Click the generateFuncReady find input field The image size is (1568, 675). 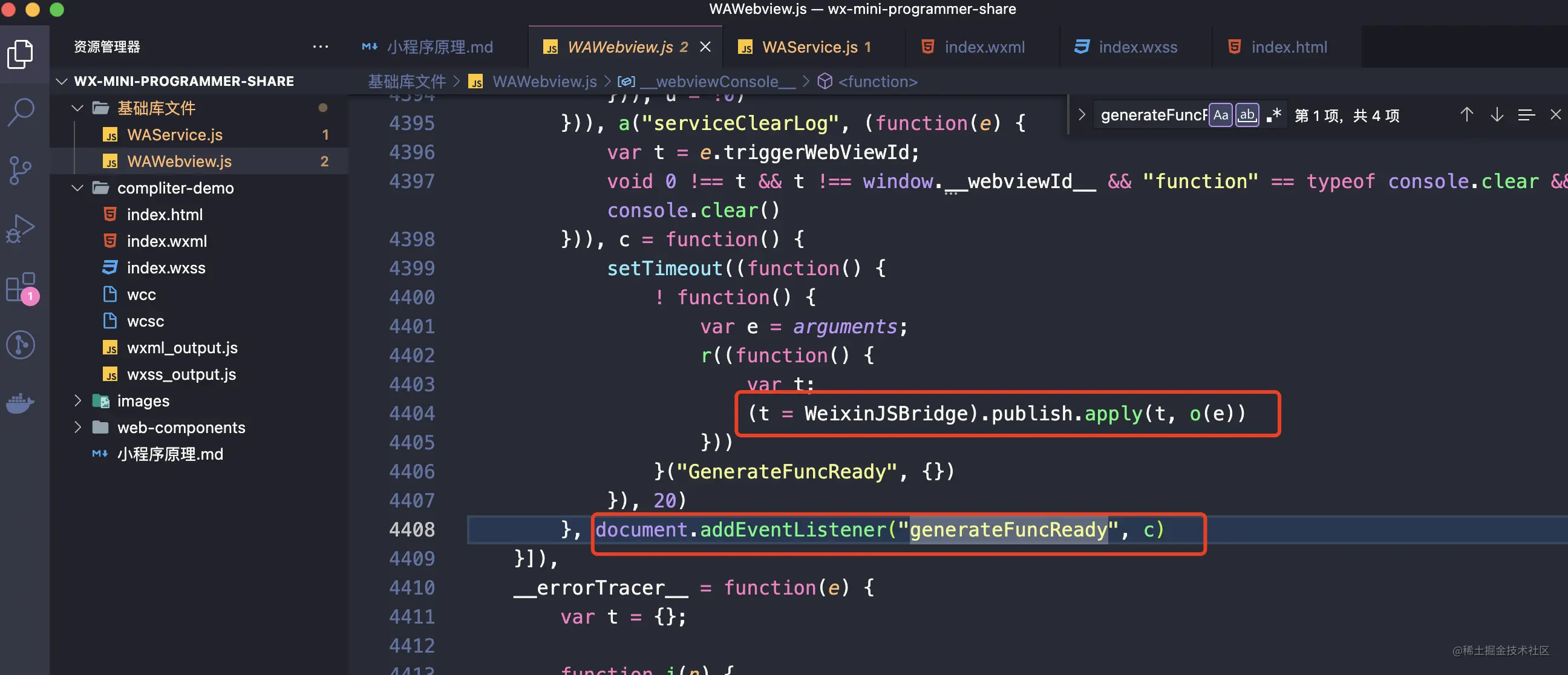pos(1152,115)
